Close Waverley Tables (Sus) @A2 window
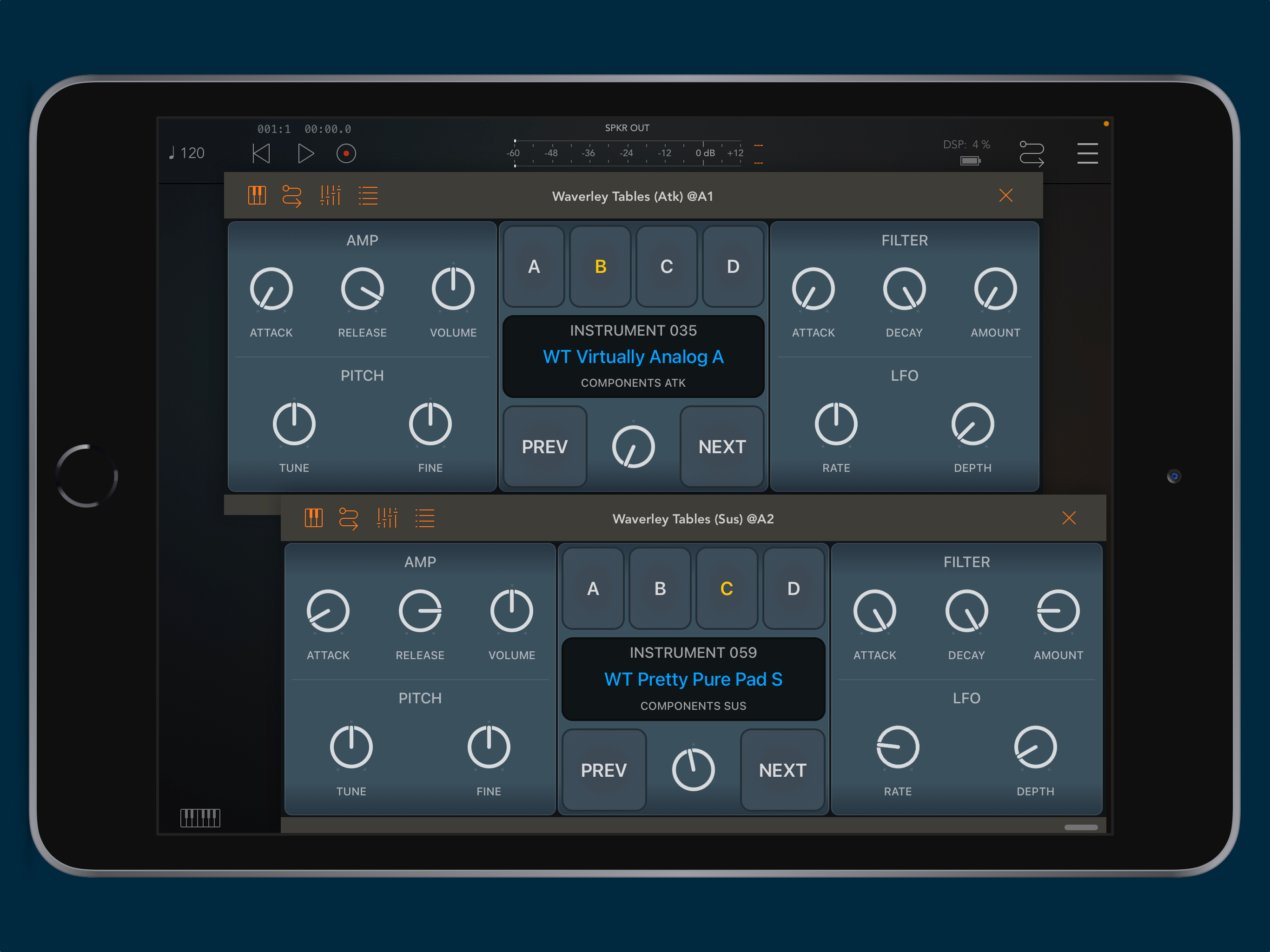The image size is (1270, 952). coord(1068,518)
